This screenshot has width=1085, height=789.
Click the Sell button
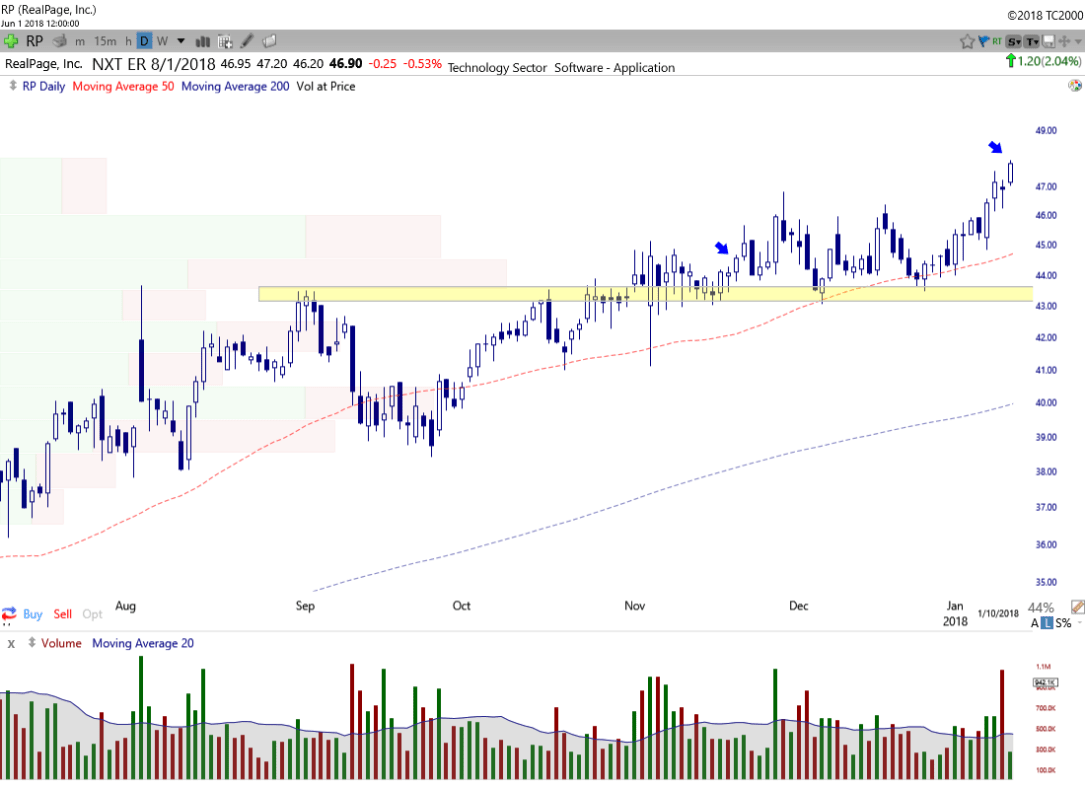(x=63, y=614)
